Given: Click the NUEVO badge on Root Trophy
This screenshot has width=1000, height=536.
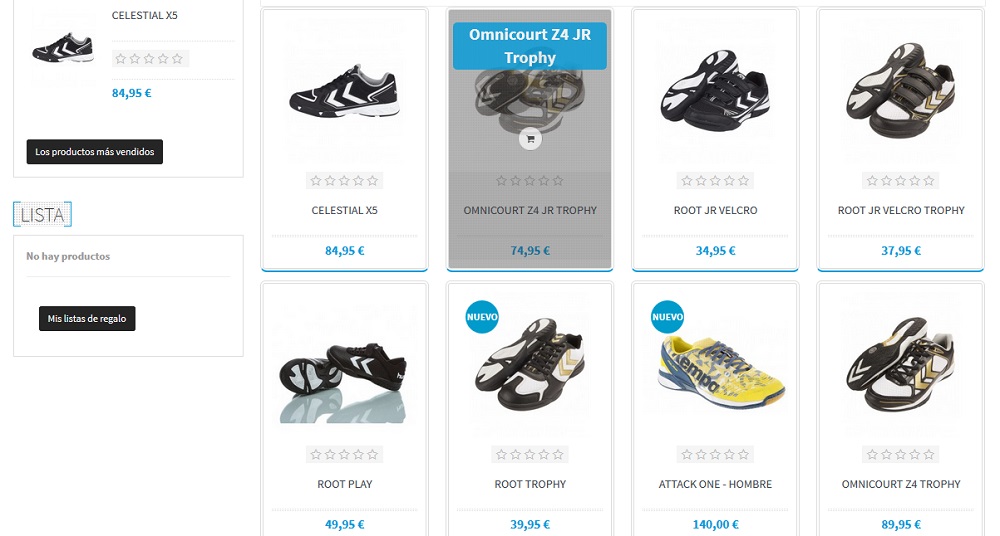Looking at the screenshot, I should 482,316.
